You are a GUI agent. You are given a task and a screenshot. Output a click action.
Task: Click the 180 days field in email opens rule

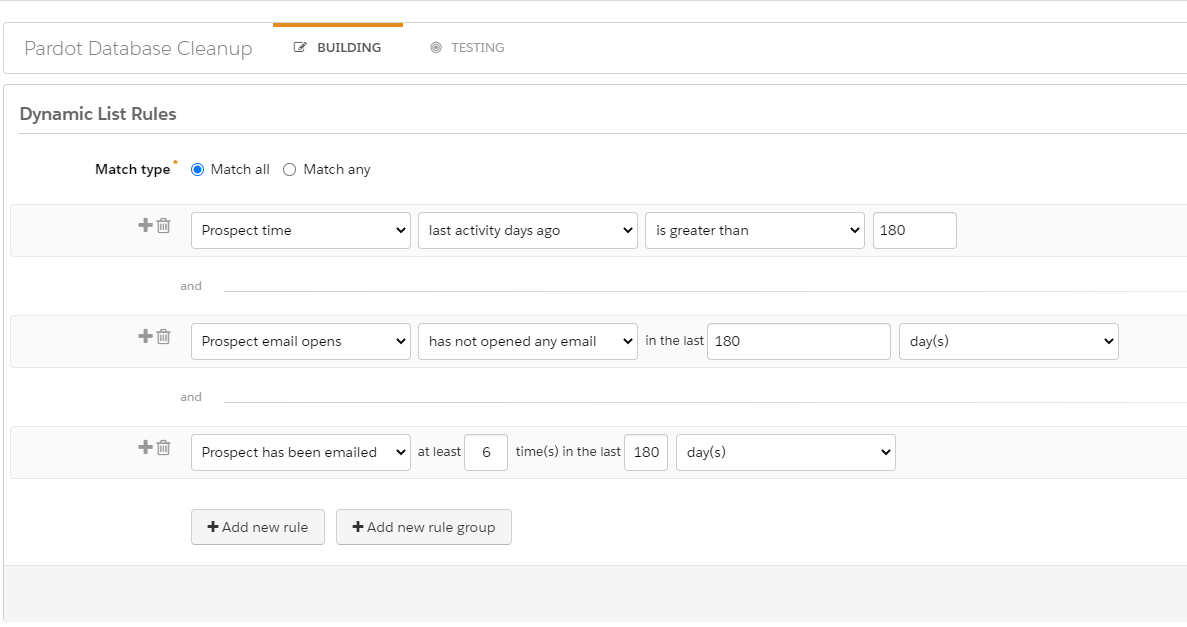[799, 342]
